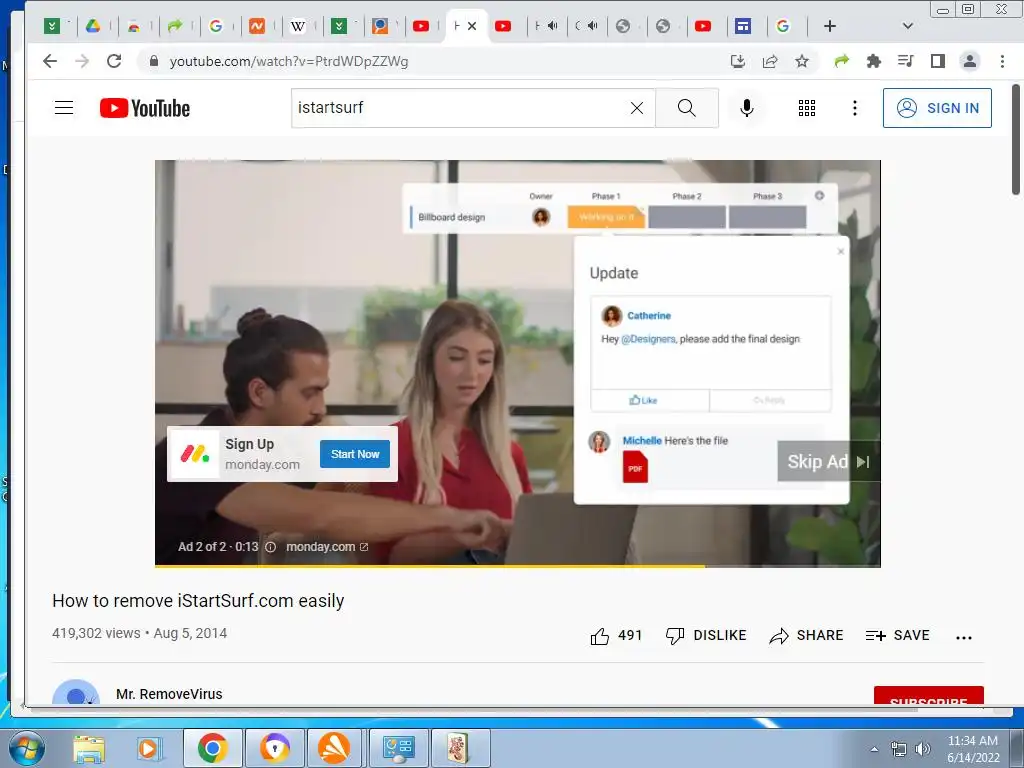The image size is (1024, 768).
Task: Open the green arrow extension
Action: click(x=841, y=61)
